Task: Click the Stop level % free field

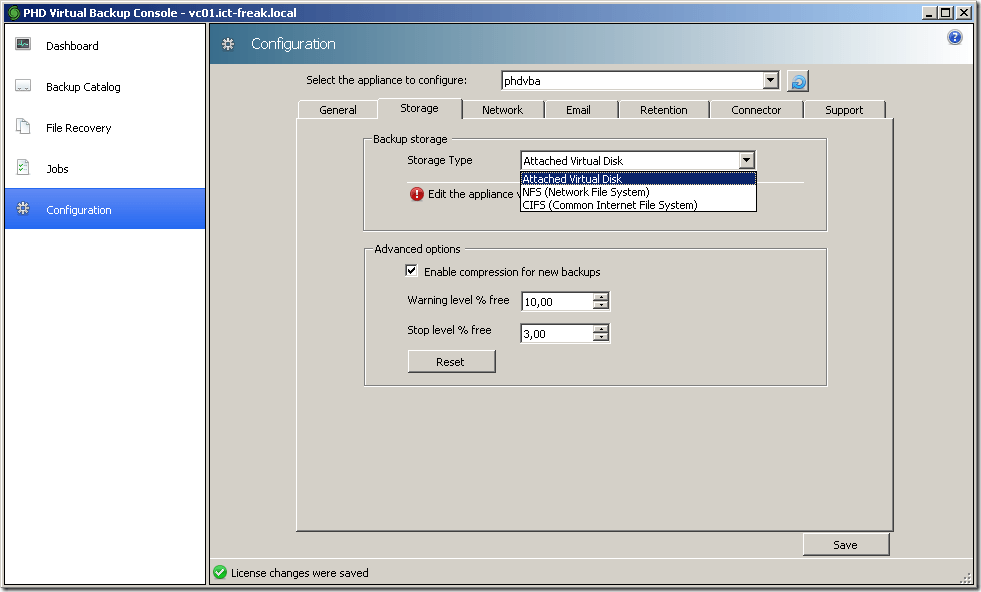Action: tap(556, 334)
